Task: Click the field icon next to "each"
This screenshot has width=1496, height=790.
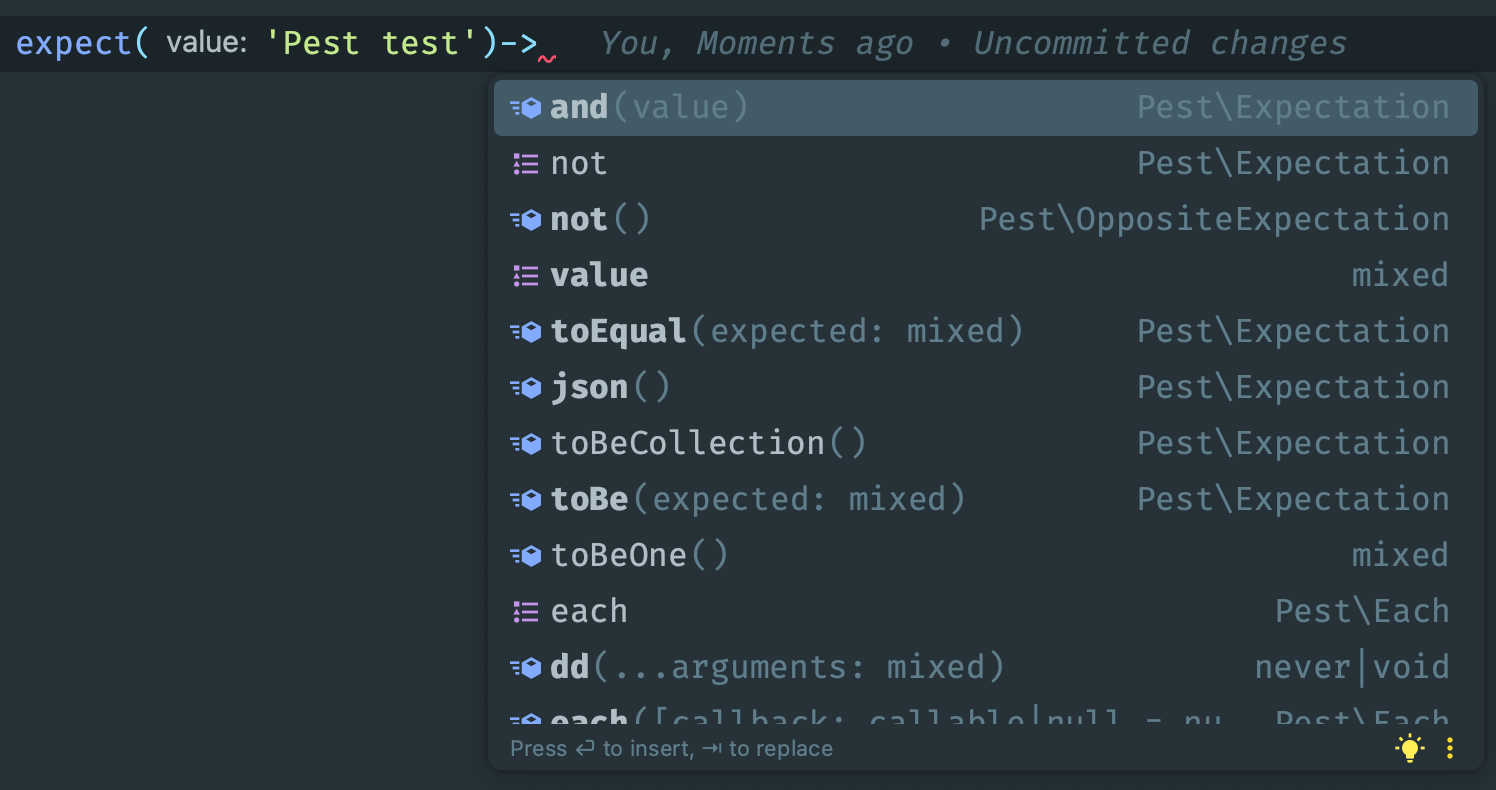Action: point(526,611)
